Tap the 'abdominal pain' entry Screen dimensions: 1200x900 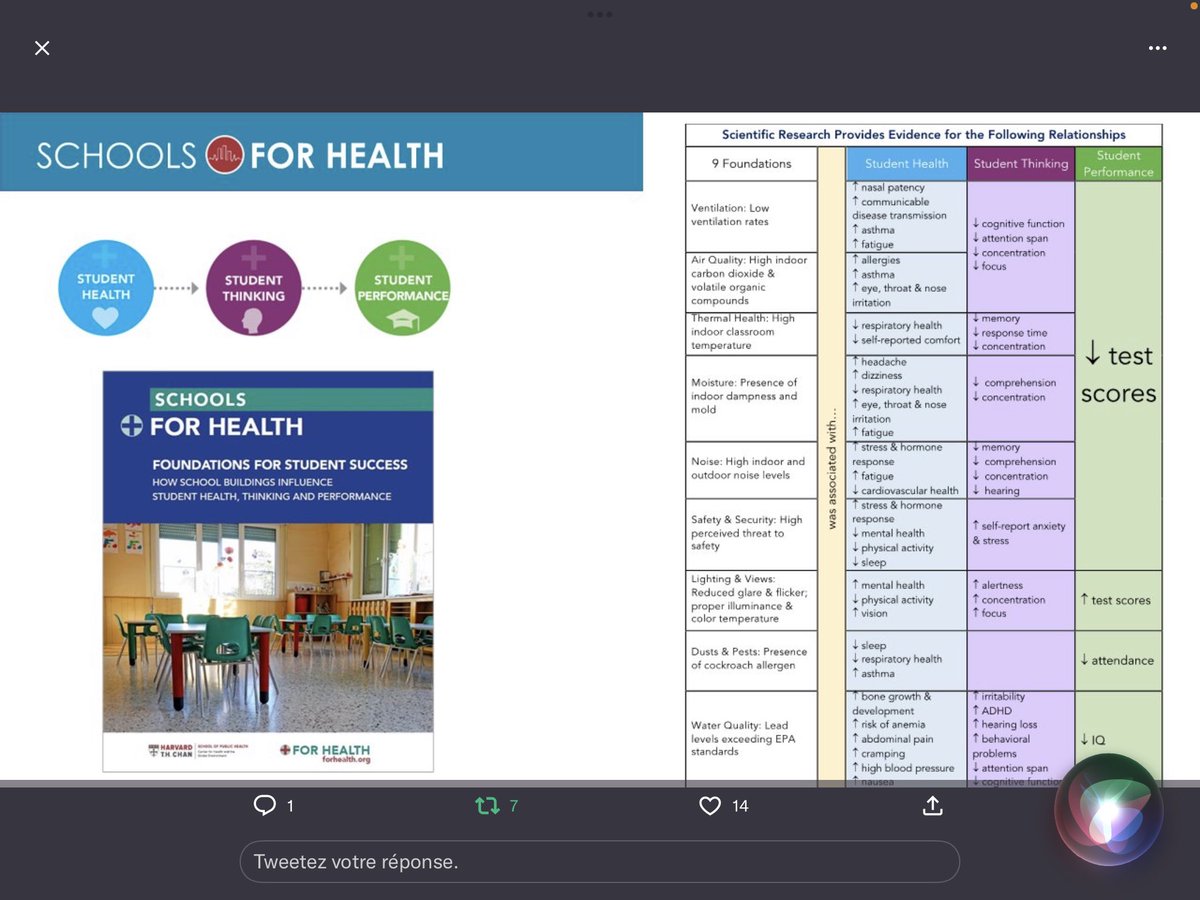coord(893,739)
